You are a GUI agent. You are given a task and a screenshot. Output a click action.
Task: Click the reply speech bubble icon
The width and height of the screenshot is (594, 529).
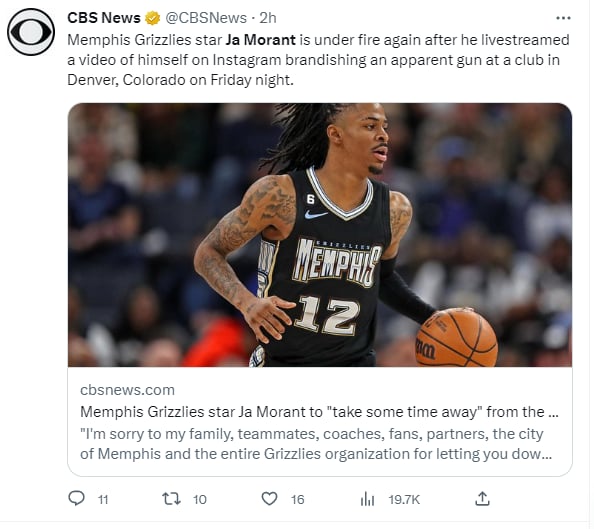(77, 499)
